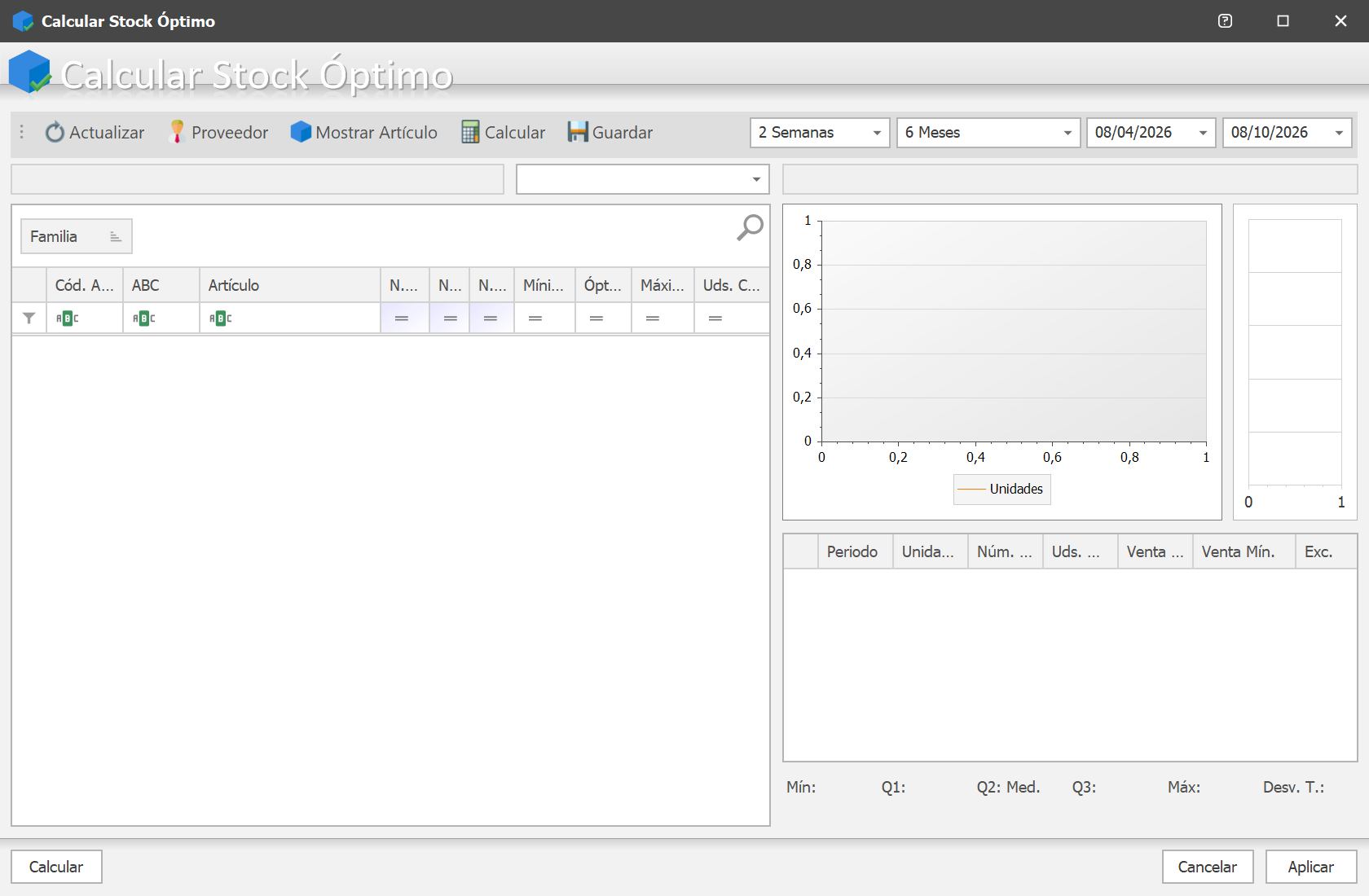This screenshot has height=896, width=1369.
Task: Open ABC column filter operator icon
Action: (x=143, y=318)
